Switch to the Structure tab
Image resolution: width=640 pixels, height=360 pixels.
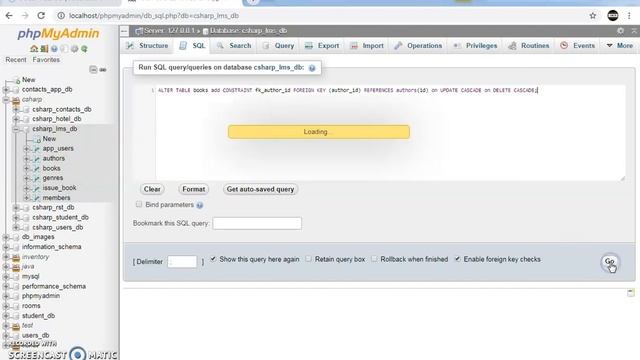[x=148, y=45]
